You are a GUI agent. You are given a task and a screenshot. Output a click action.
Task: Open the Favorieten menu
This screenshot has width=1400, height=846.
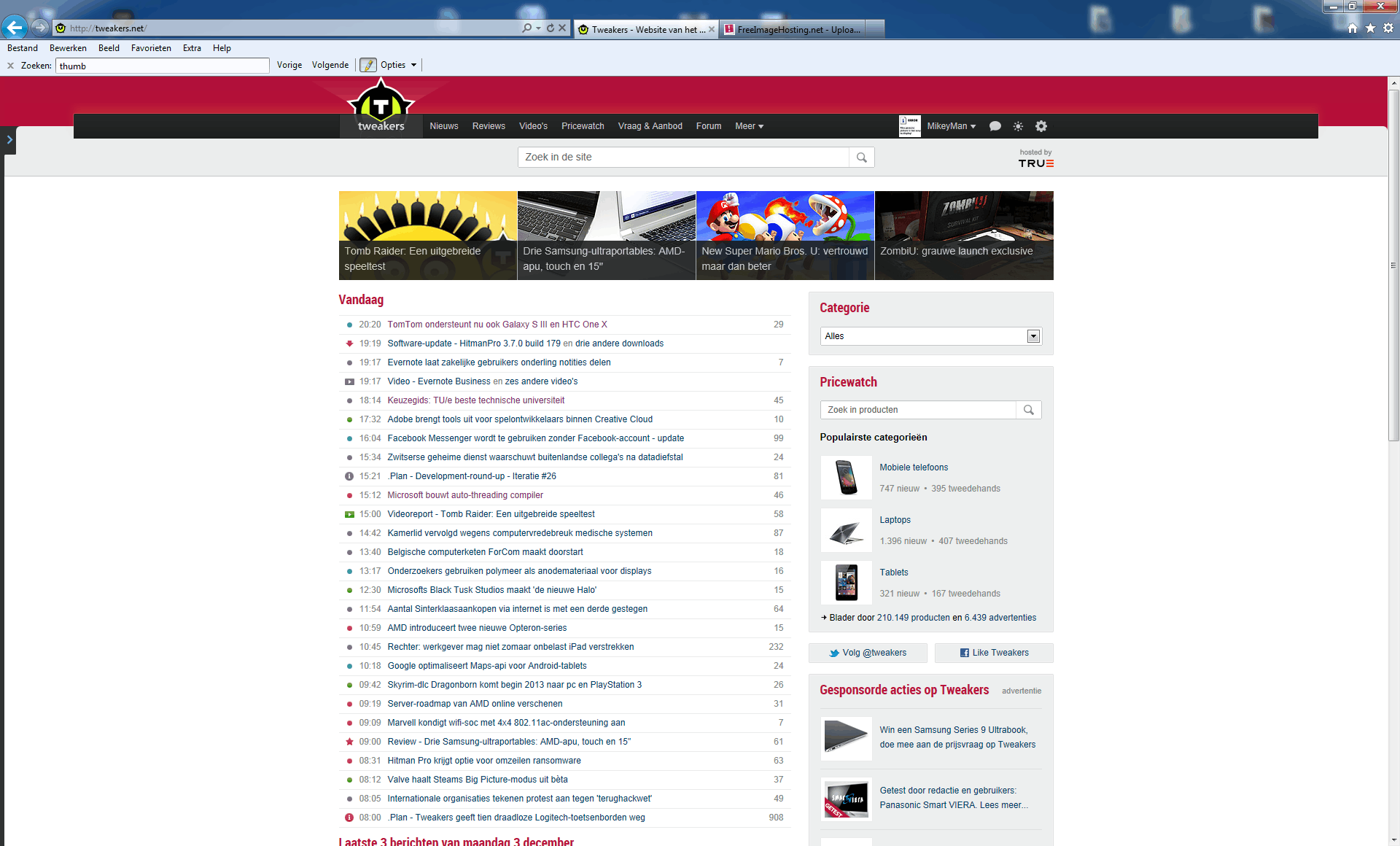pyautogui.click(x=151, y=48)
